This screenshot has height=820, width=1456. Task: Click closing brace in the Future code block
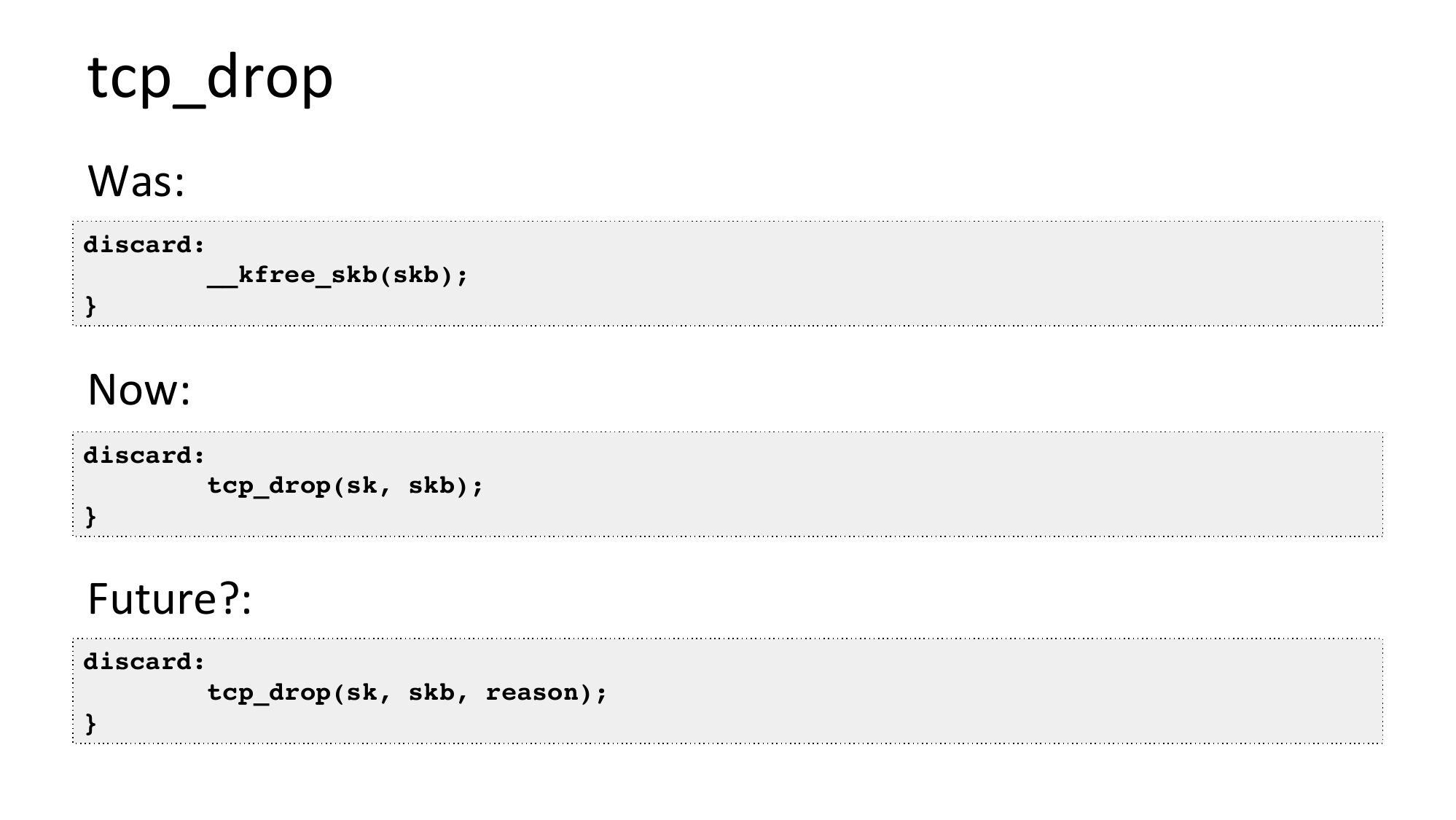[90, 724]
